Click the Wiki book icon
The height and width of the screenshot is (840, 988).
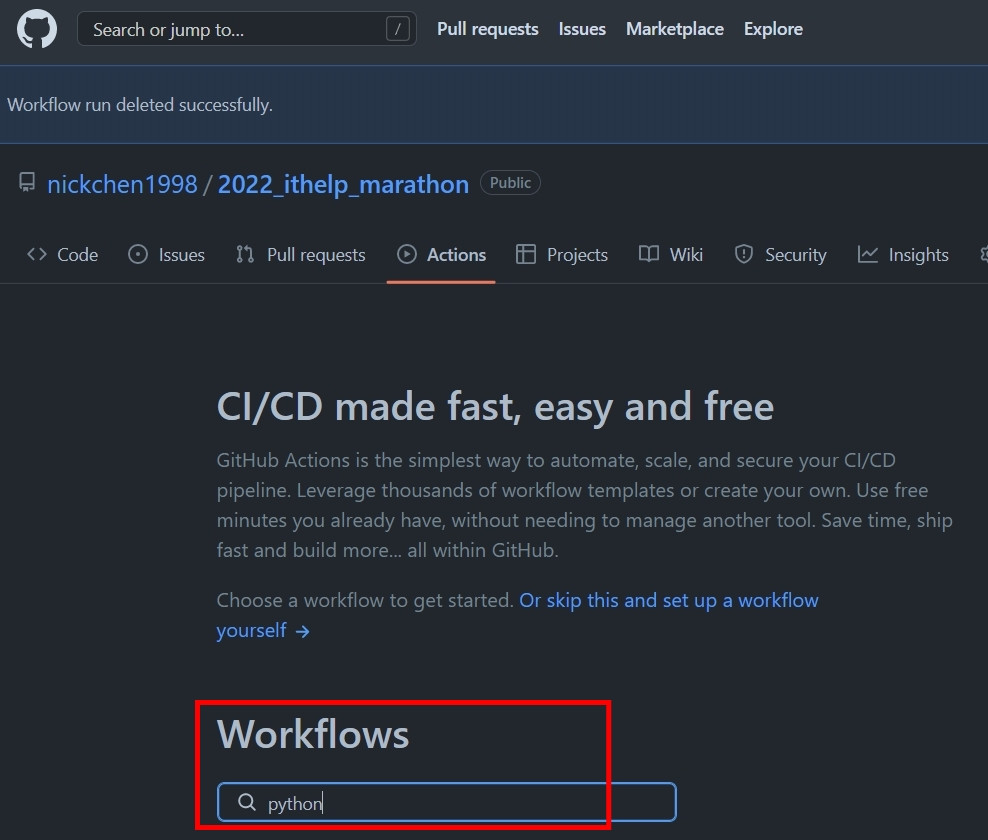click(x=649, y=254)
